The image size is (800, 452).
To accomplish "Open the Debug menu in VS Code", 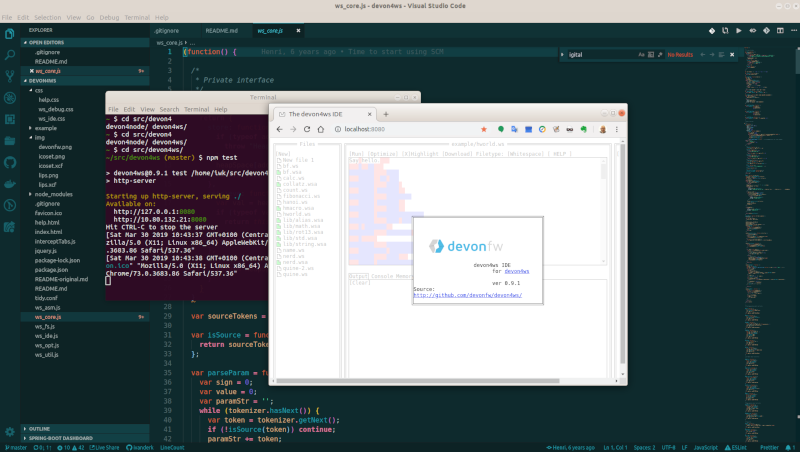I will click(x=109, y=17).
